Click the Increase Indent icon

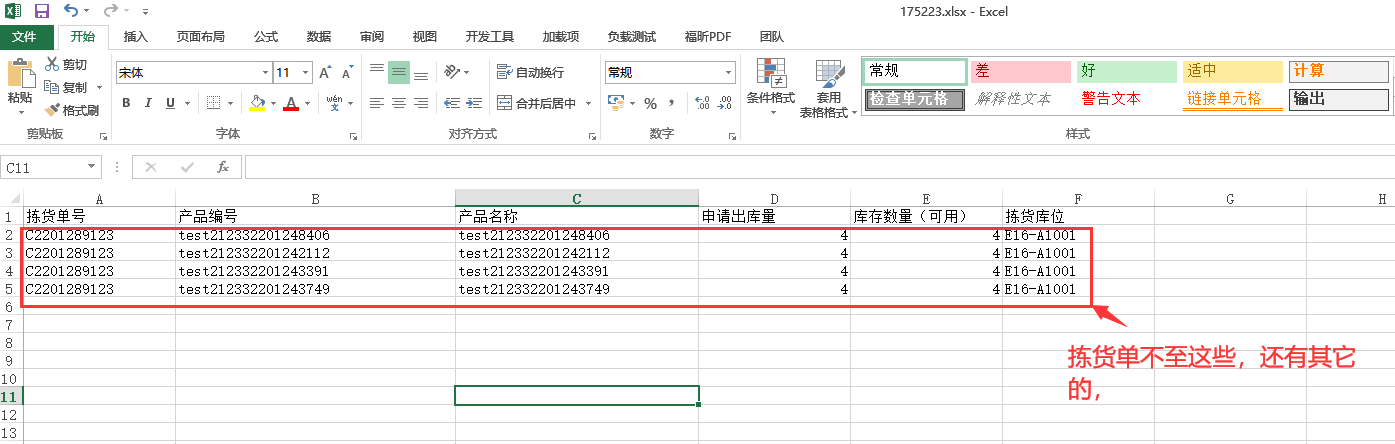point(474,103)
